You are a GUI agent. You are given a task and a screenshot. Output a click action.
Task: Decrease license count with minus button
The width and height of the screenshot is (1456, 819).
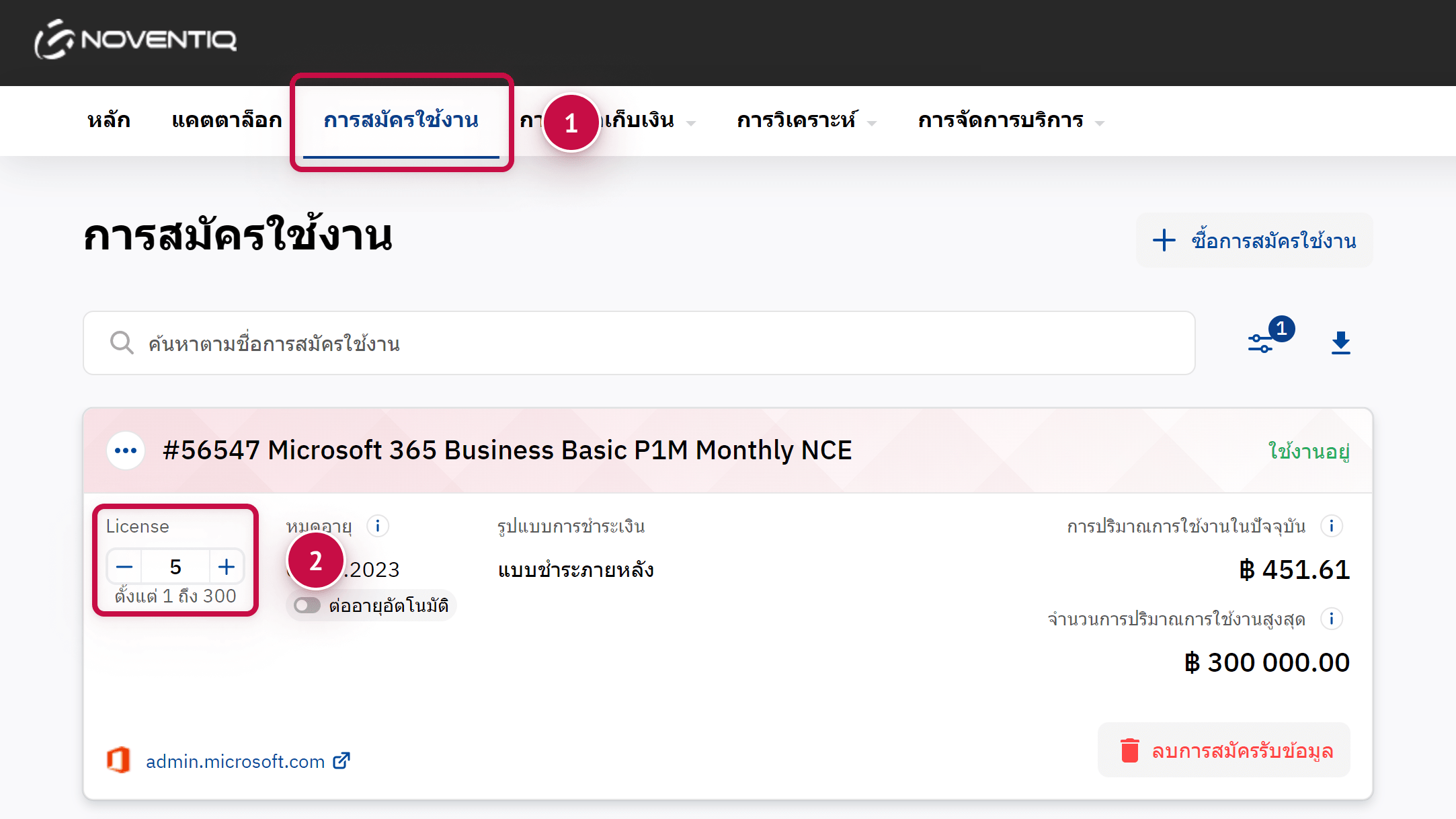(x=124, y=567)
